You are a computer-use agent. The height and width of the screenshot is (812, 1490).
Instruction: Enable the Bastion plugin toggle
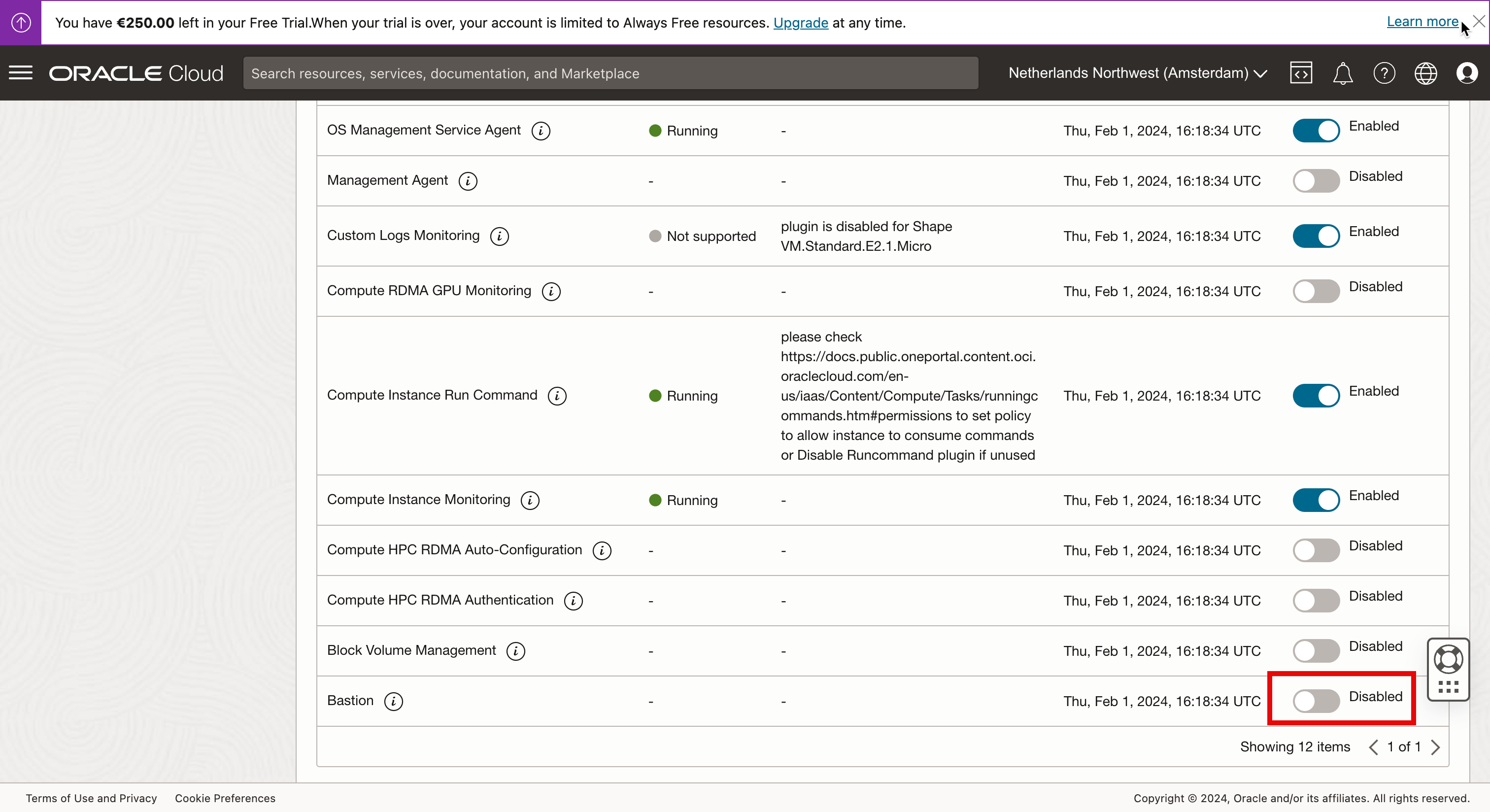tap(1316, 701)
